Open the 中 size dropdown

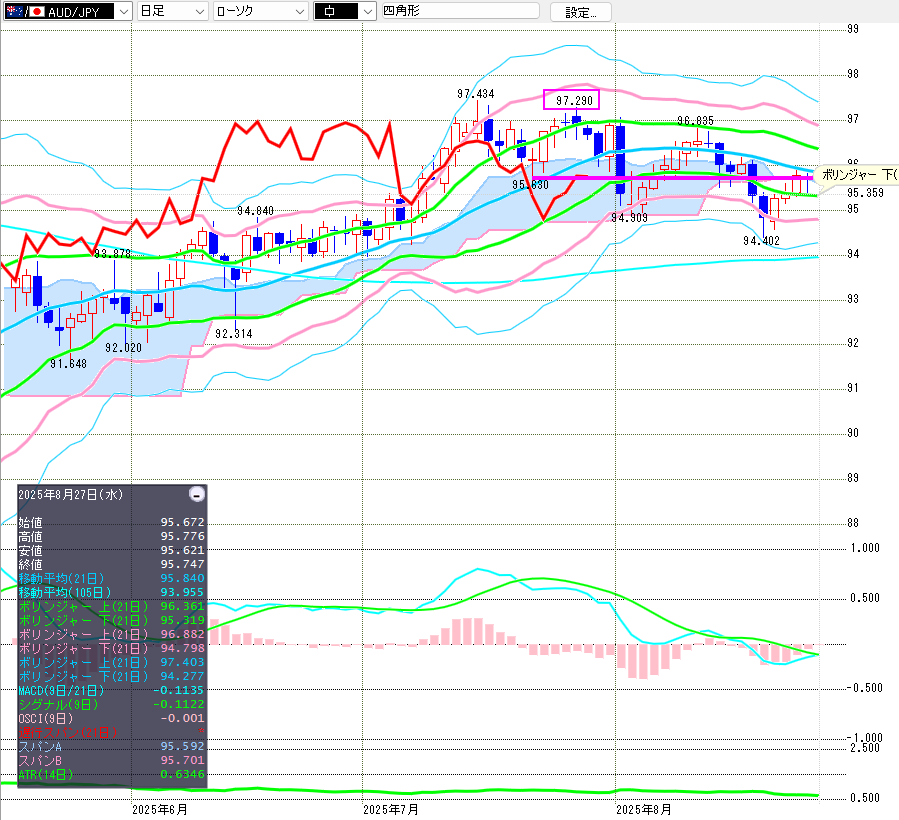point(345,11)
